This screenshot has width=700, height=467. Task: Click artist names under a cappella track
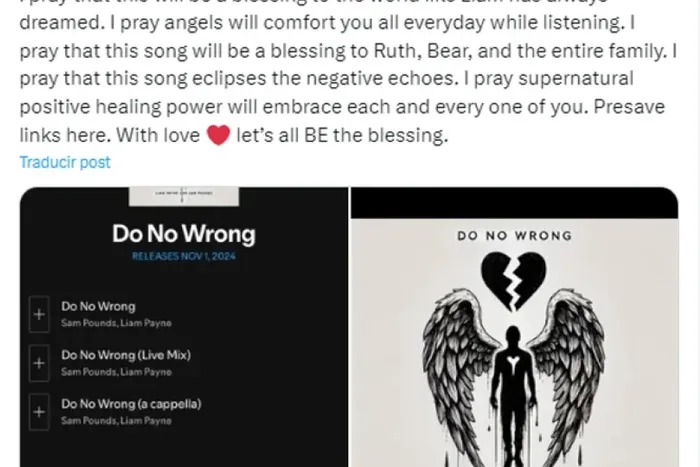[x=116, y=421]
